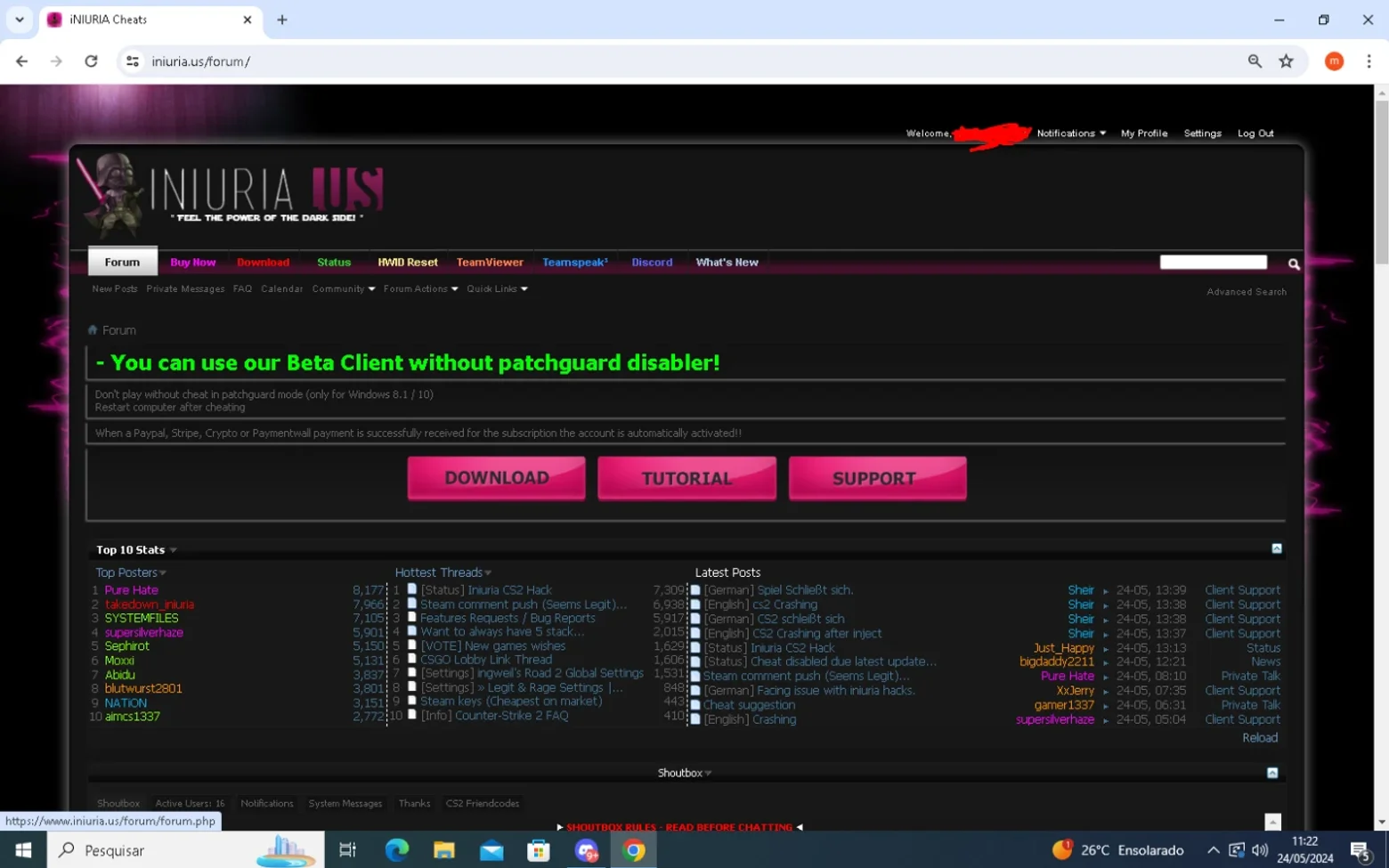Open the browser zoom magnifier icon
Screen dimensions: 1389x868
1255,61
